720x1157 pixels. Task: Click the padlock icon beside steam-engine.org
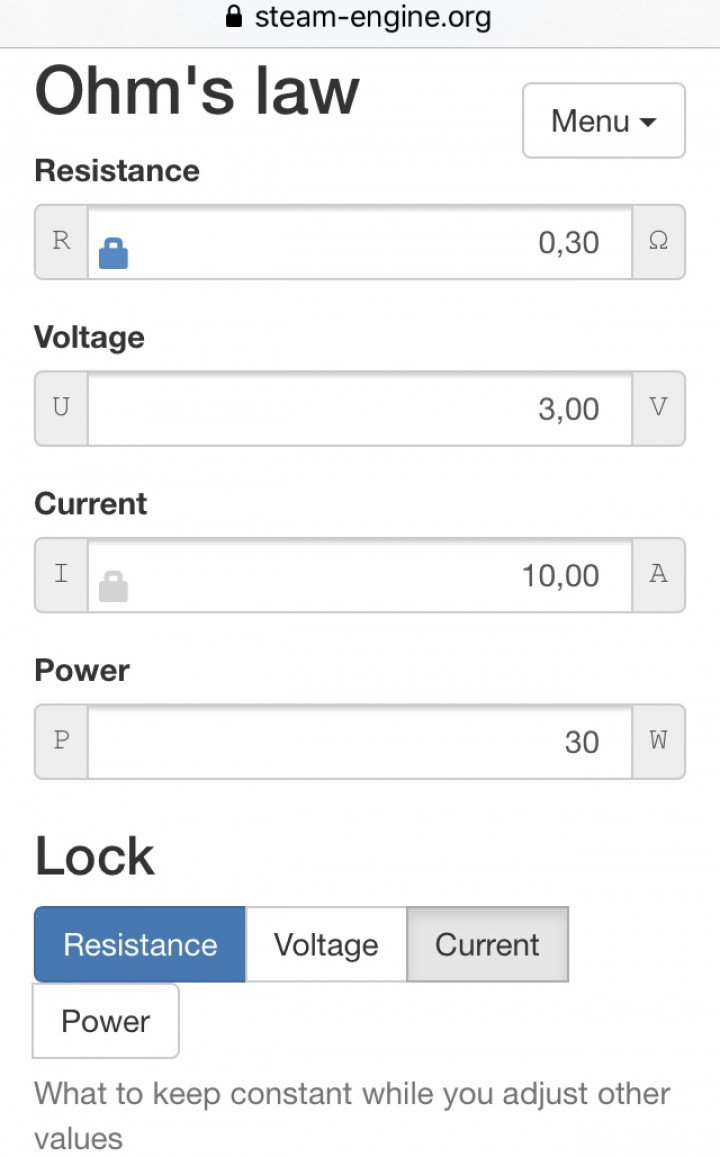(x=234, y=16)
